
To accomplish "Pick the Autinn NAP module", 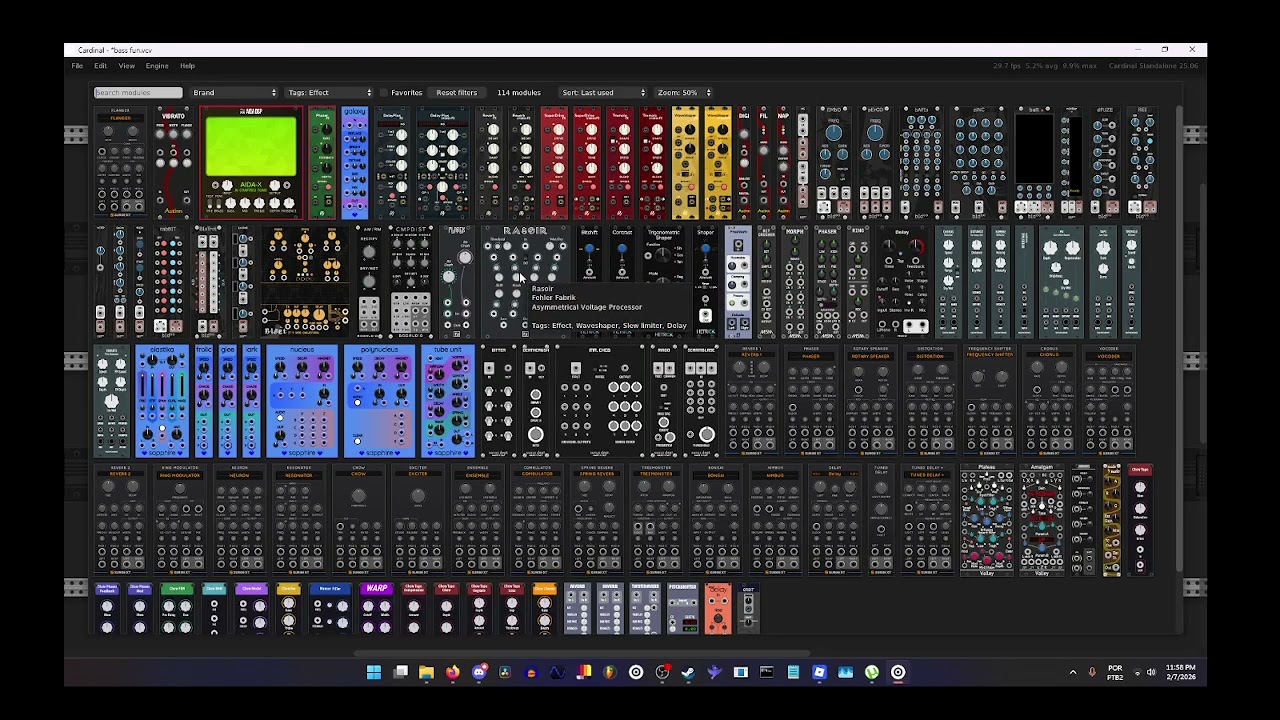I will [783, 163].
